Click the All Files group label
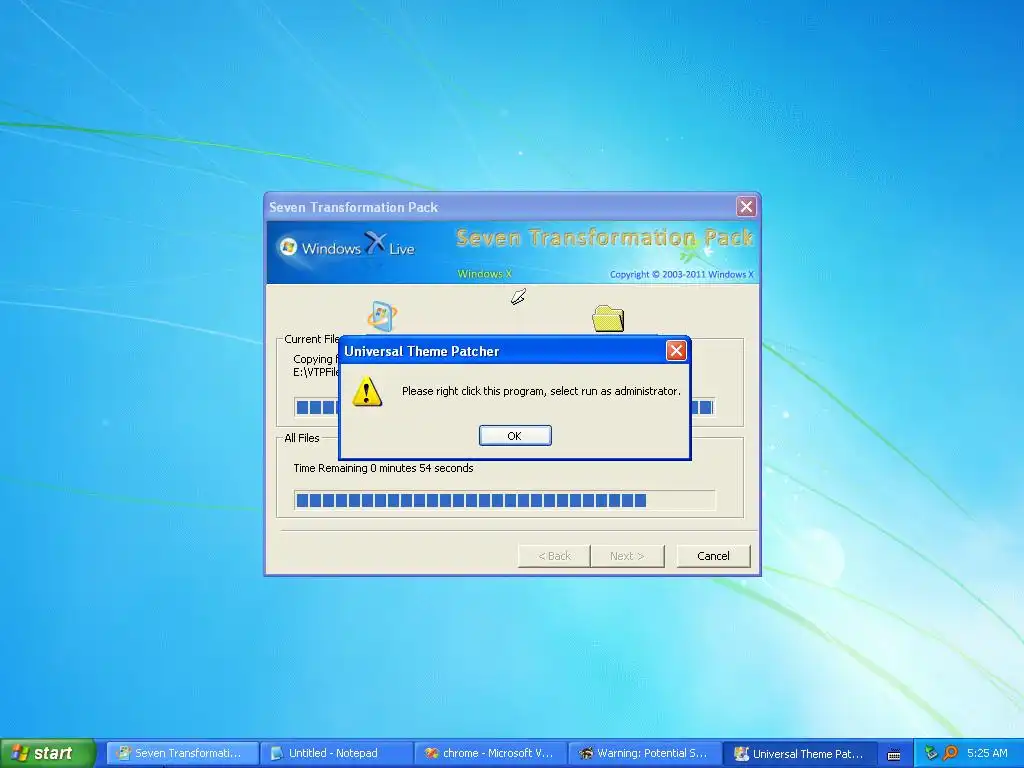1024x768 pixels. point(302,438)
